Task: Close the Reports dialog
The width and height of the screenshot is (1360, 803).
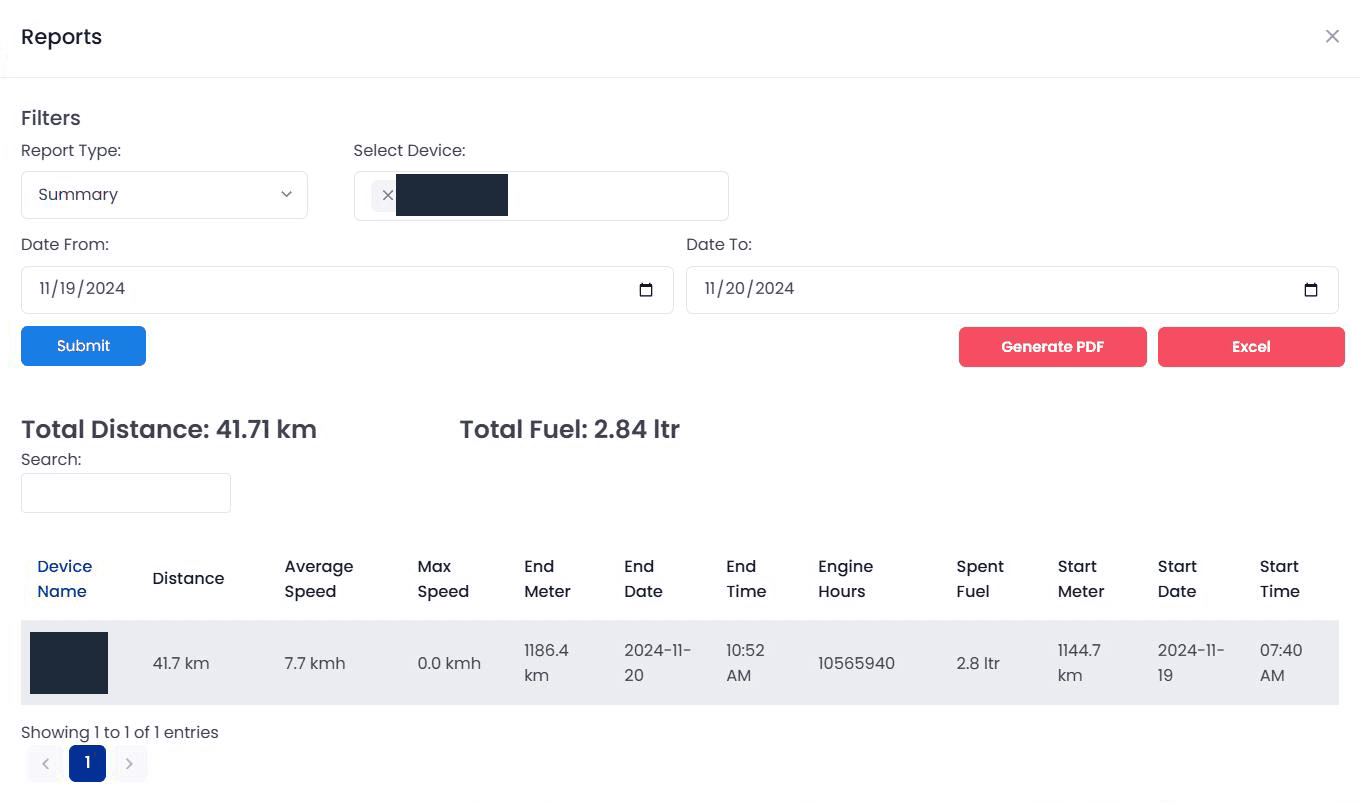Action: 1332,36
